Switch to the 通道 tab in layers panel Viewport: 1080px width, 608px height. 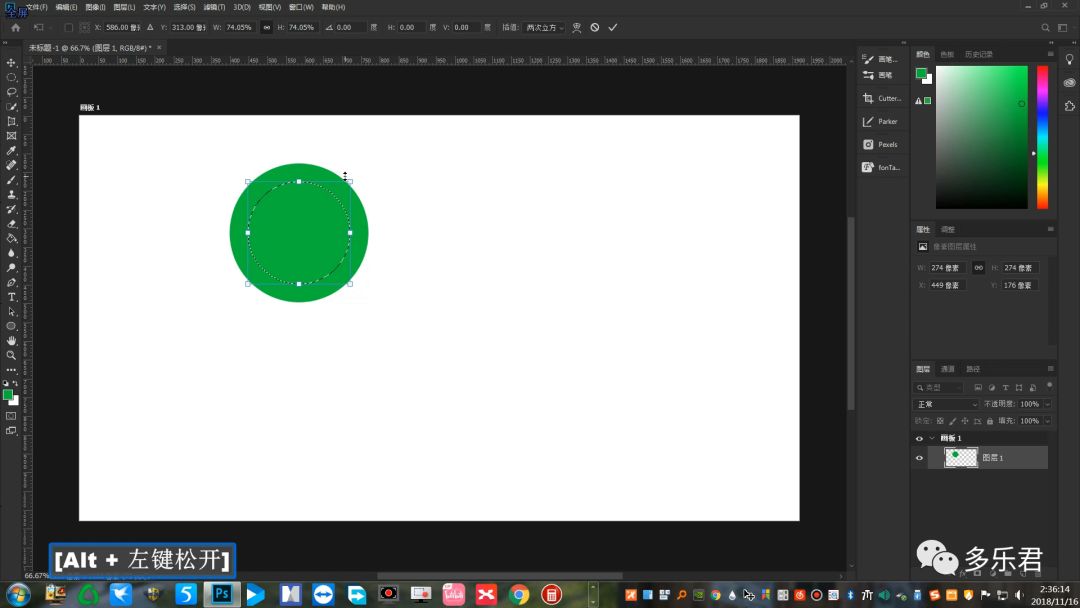tap(948, 369)
